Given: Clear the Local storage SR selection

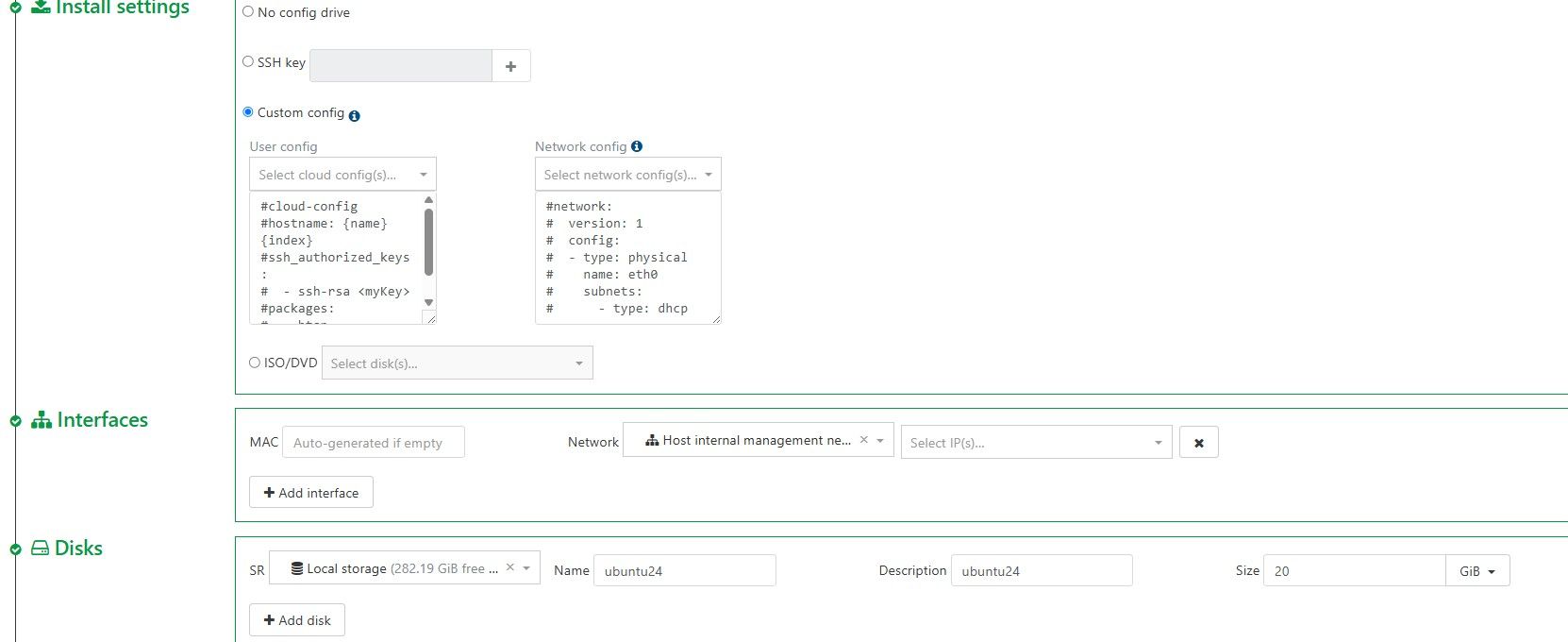Looking at the screenshot, I should point(509,567).
